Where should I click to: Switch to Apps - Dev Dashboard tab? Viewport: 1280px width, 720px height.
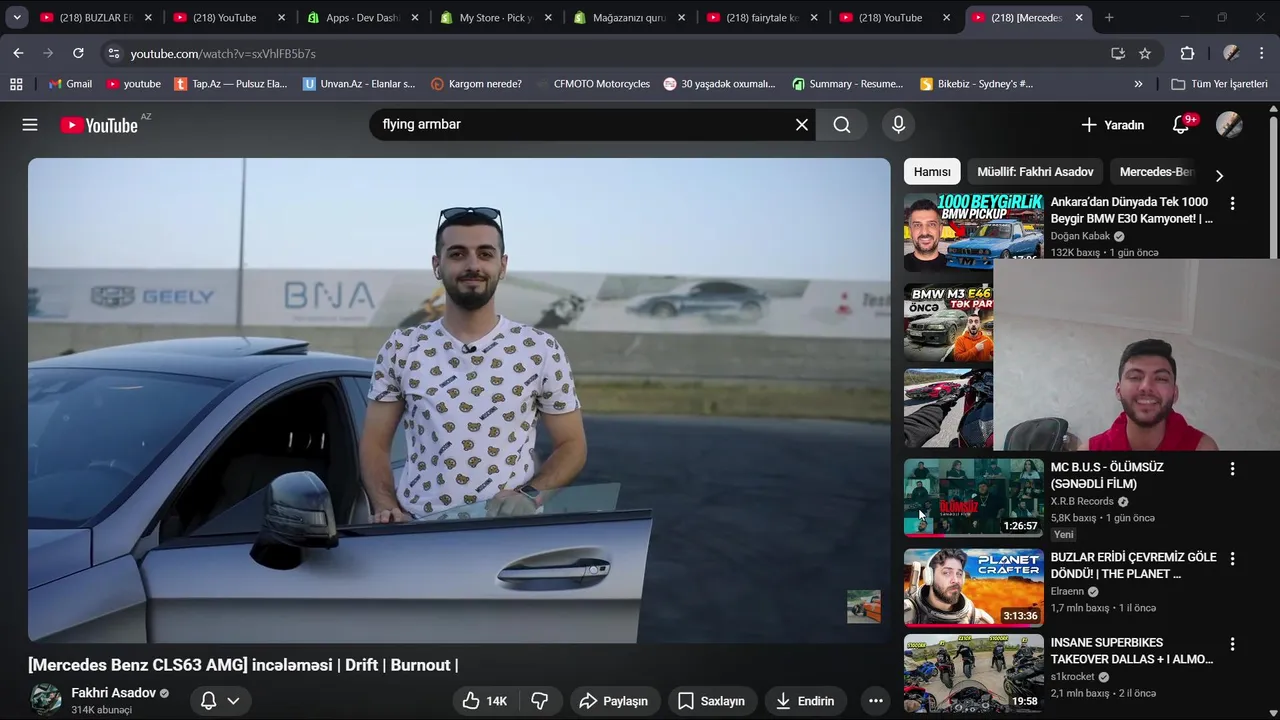tap(362, 17)
